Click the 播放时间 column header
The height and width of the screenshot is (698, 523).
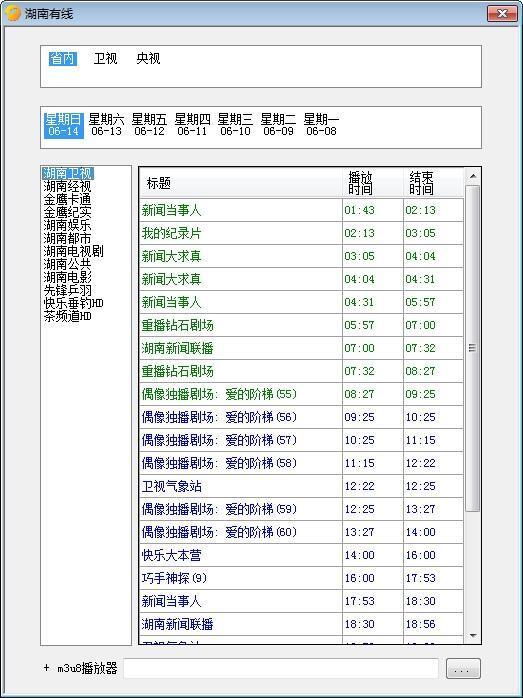point(373,183)
